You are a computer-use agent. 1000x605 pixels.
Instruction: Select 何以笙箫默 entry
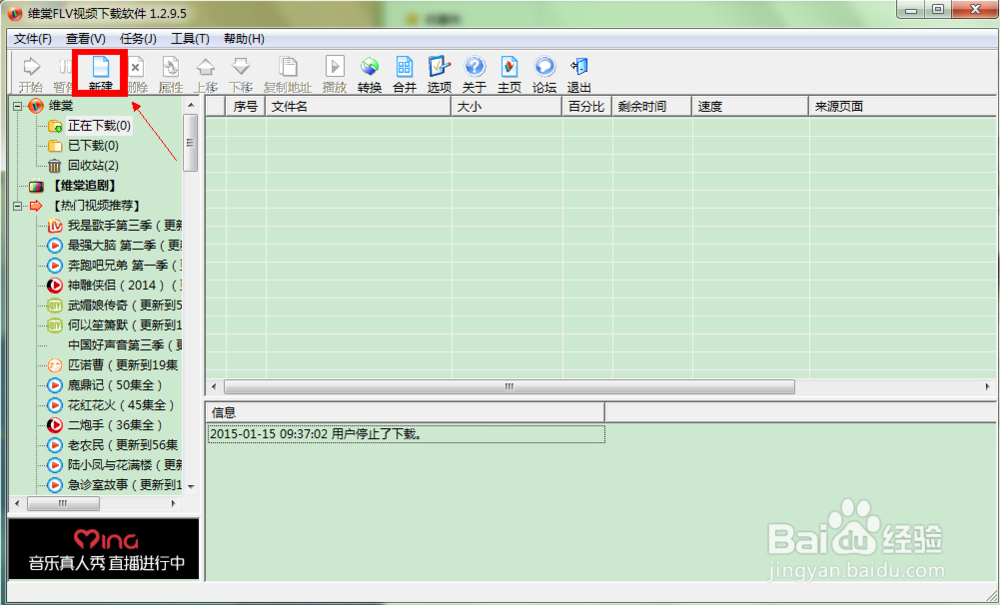tap(124, 325)
